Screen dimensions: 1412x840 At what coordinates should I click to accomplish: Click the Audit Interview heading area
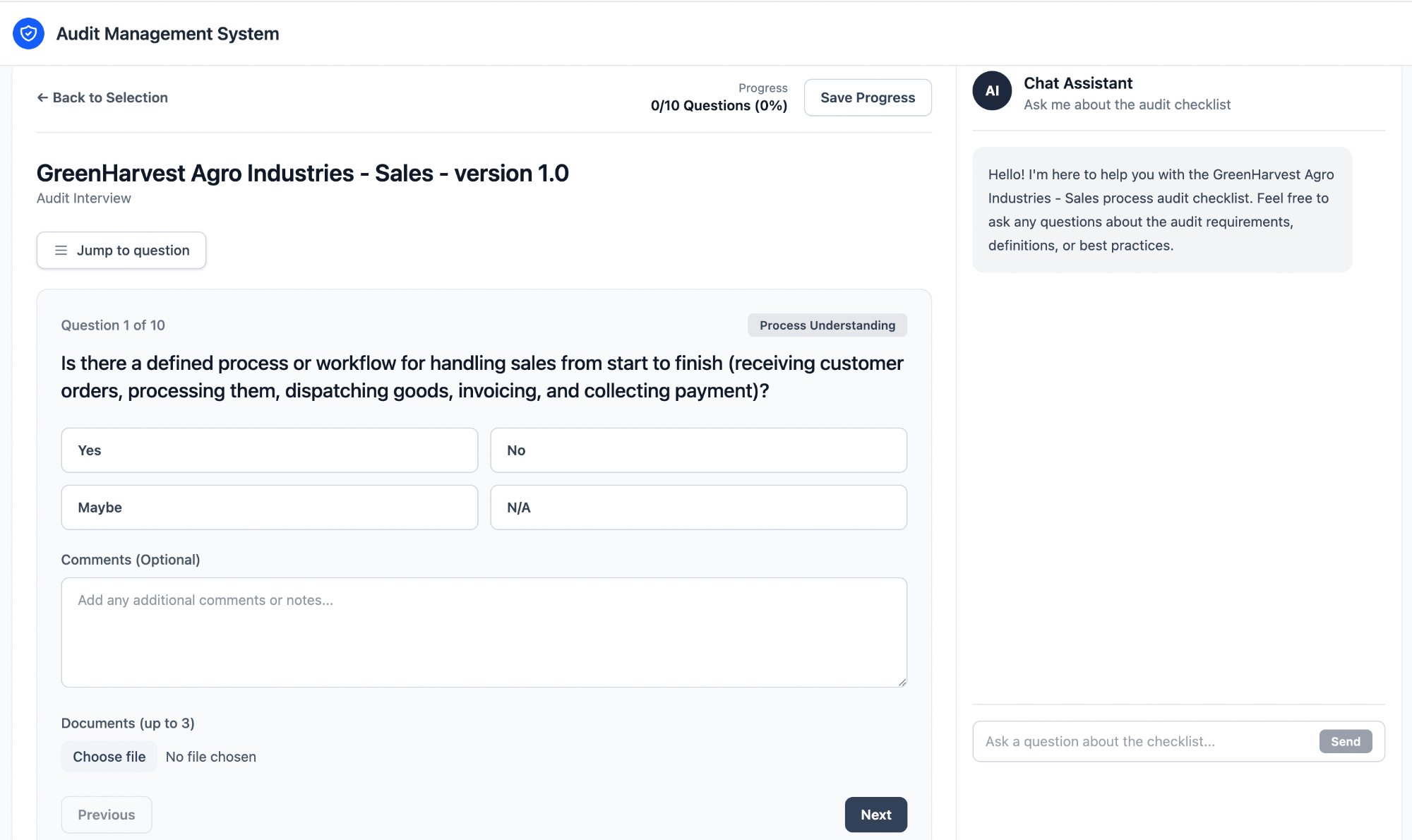83,198
